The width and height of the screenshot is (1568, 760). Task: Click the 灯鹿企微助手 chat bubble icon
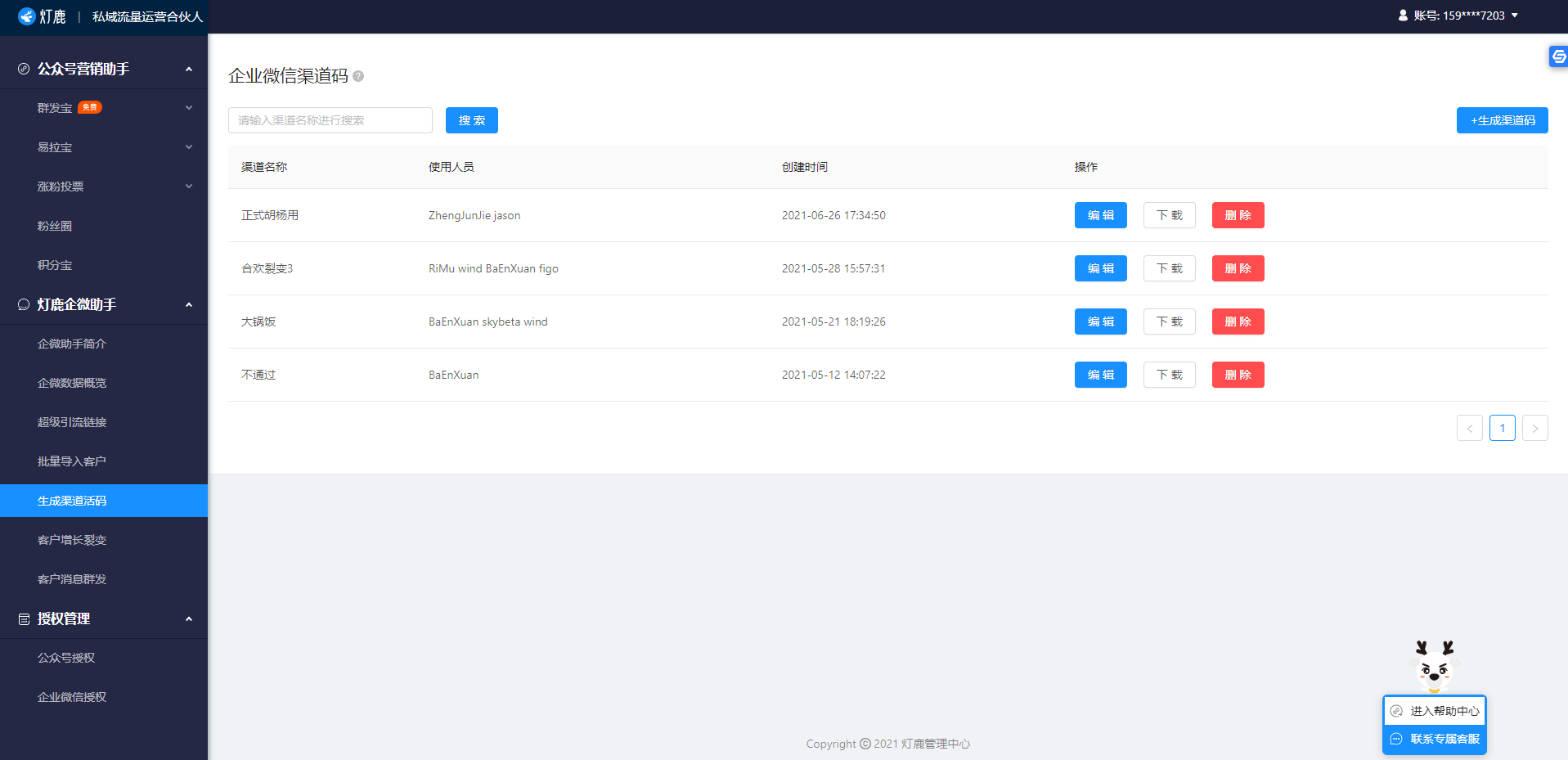(24, 304)
